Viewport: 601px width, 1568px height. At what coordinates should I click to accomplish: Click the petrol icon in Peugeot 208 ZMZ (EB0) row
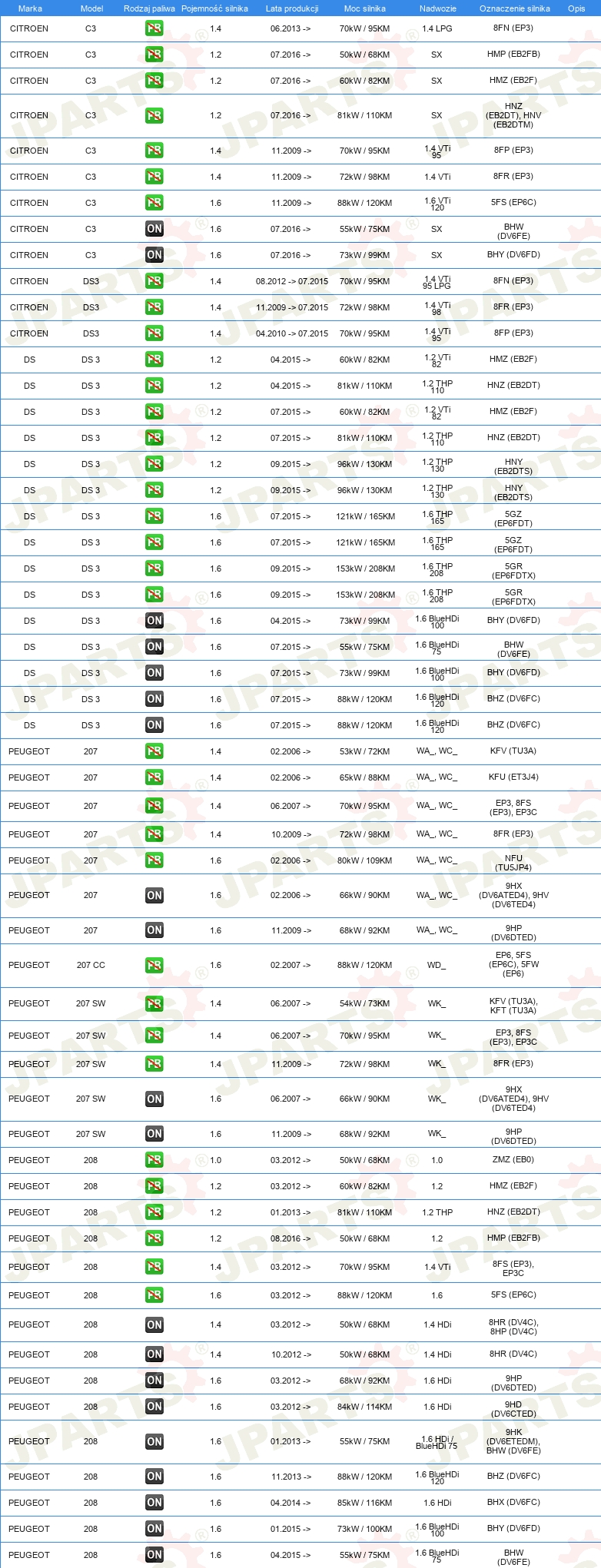[154, 1160]
